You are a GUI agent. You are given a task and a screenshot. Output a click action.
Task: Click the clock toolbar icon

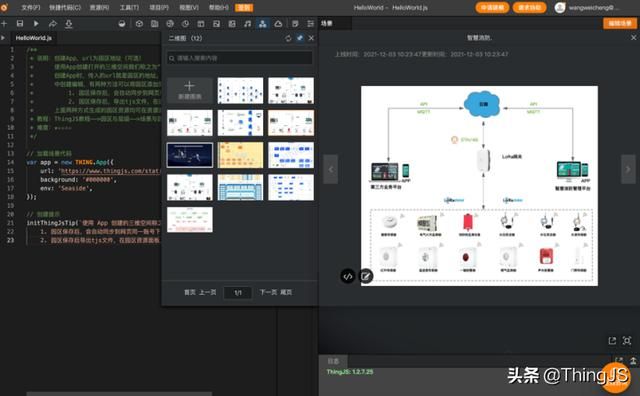pos(185,24)
